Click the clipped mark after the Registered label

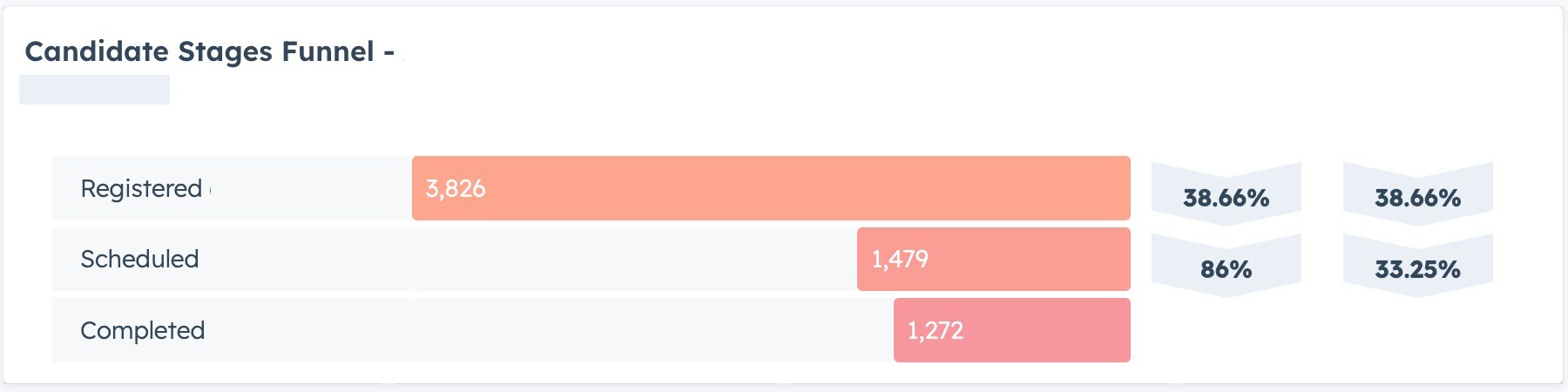coord(210,188)
